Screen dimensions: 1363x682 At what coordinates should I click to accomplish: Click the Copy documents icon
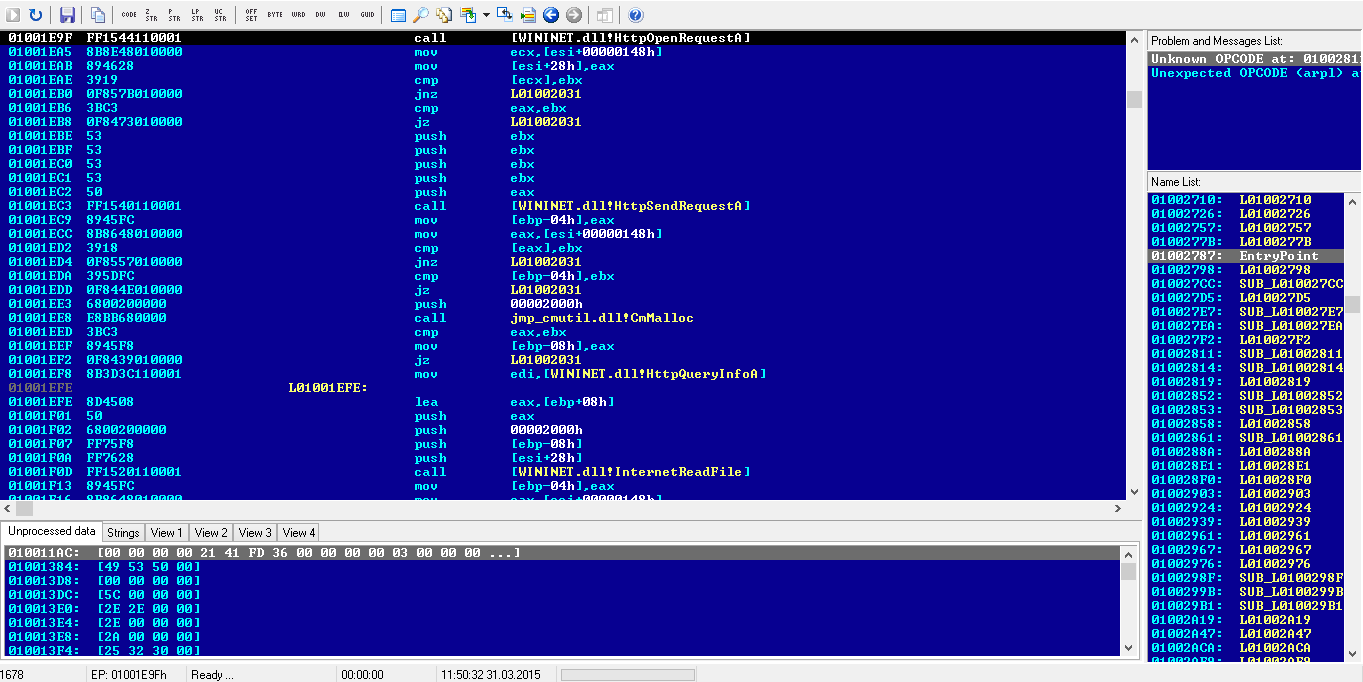pyautogui.click(x=97, y=15)
